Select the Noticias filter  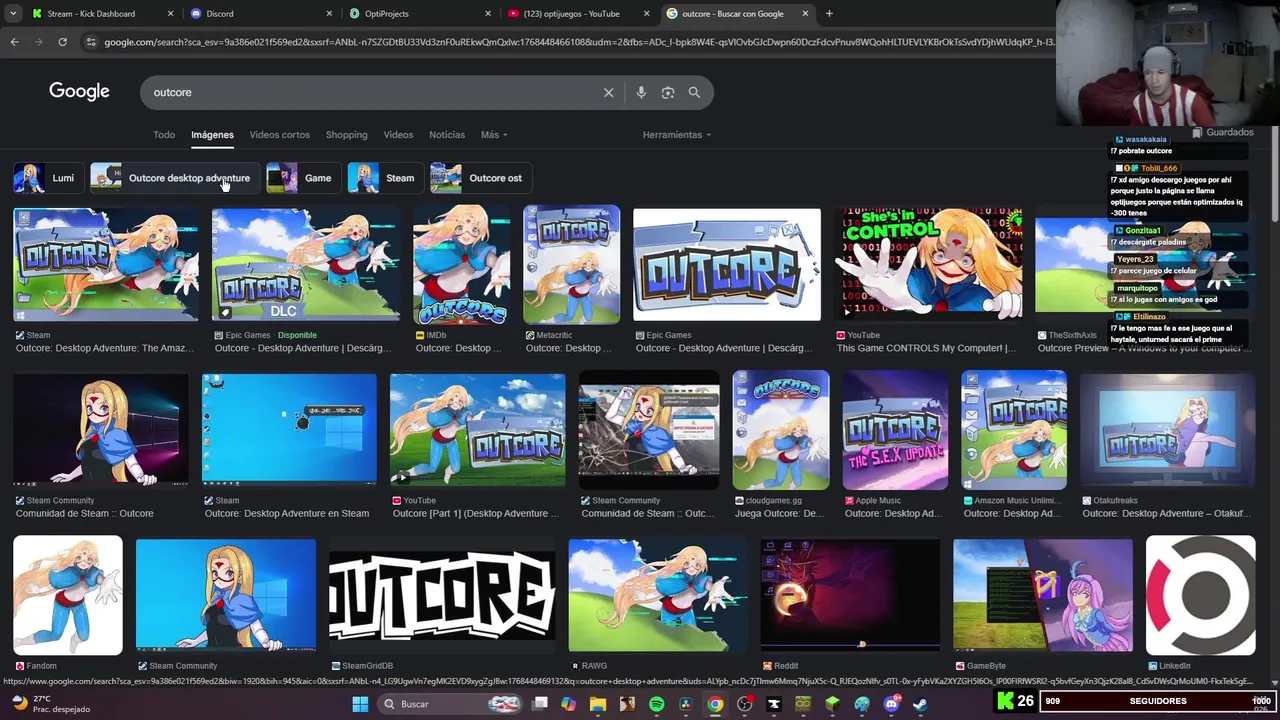click(x=447, y=135)
